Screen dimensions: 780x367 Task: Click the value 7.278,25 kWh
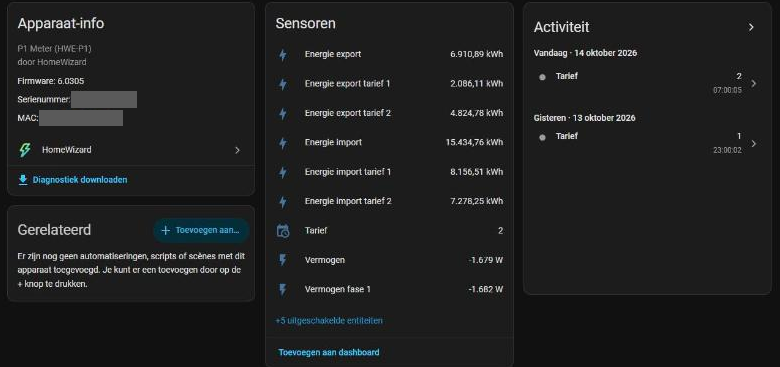pyautogui.click(x=477, y=201)
